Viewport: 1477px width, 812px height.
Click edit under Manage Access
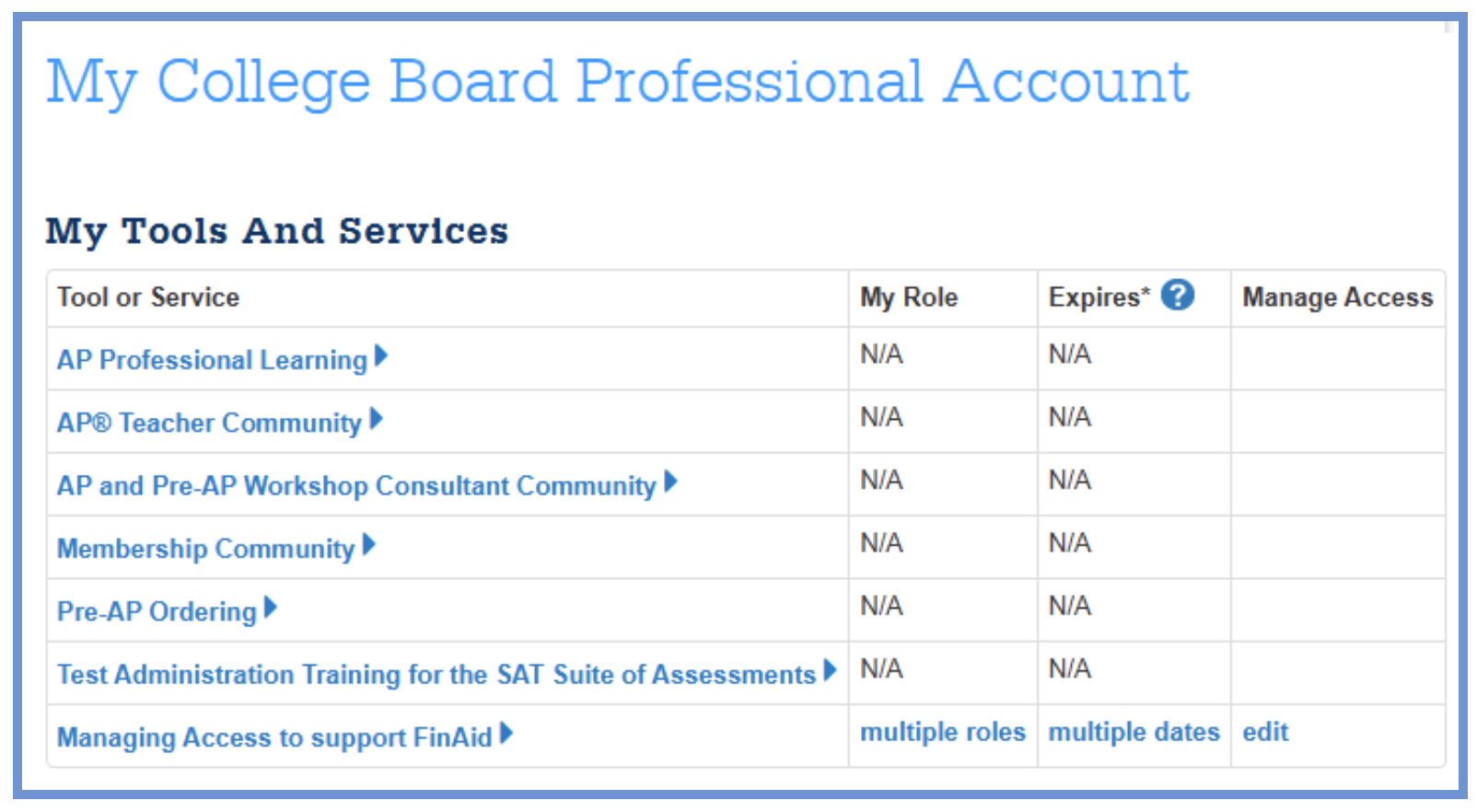pos(1265,732)
